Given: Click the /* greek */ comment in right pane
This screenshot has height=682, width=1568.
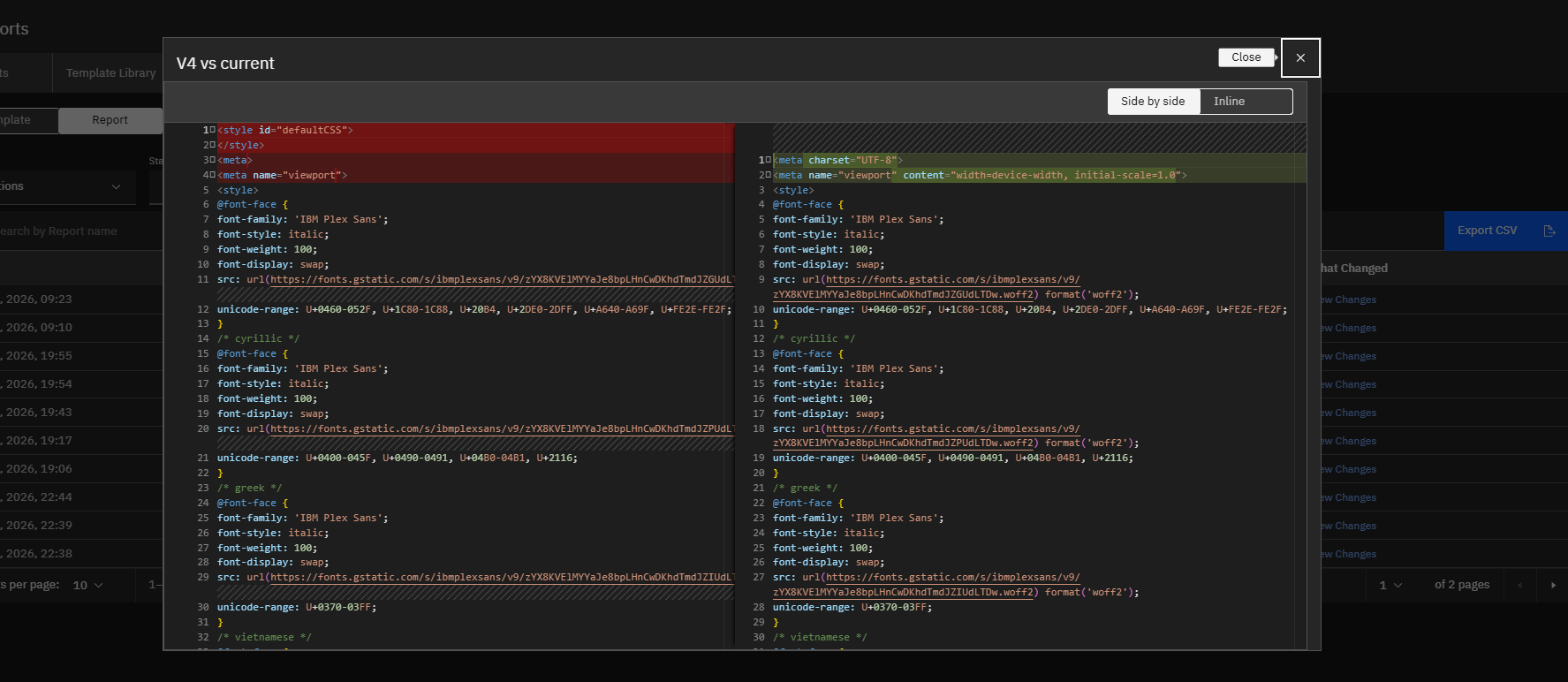Looking at the screenshot, I should pyautogui.click(x=805, y=488).
